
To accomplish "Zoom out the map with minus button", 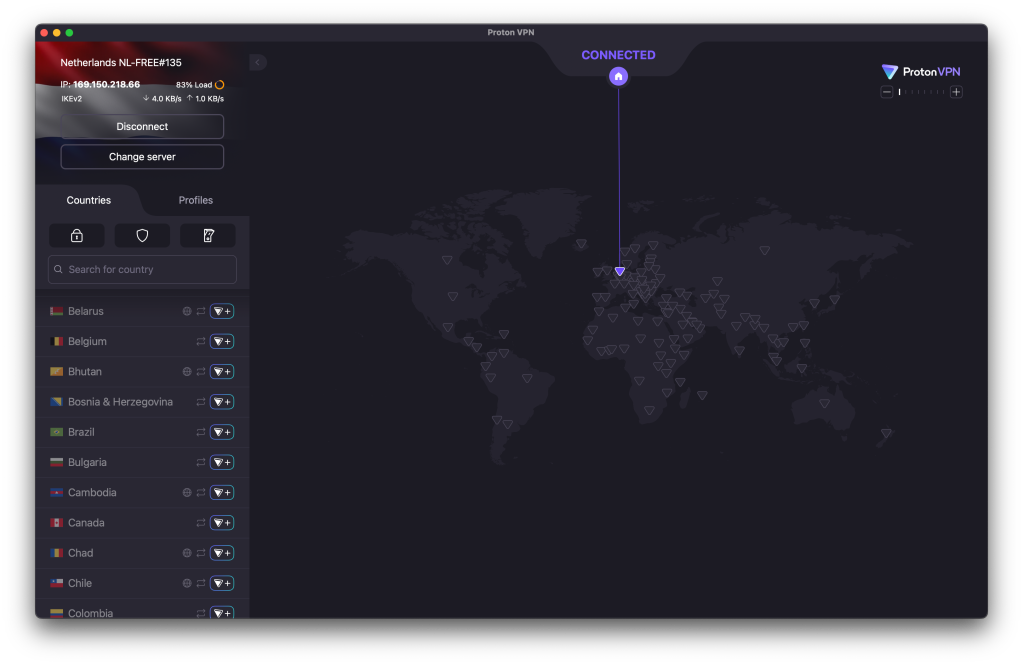I will [x=886, y=92].
